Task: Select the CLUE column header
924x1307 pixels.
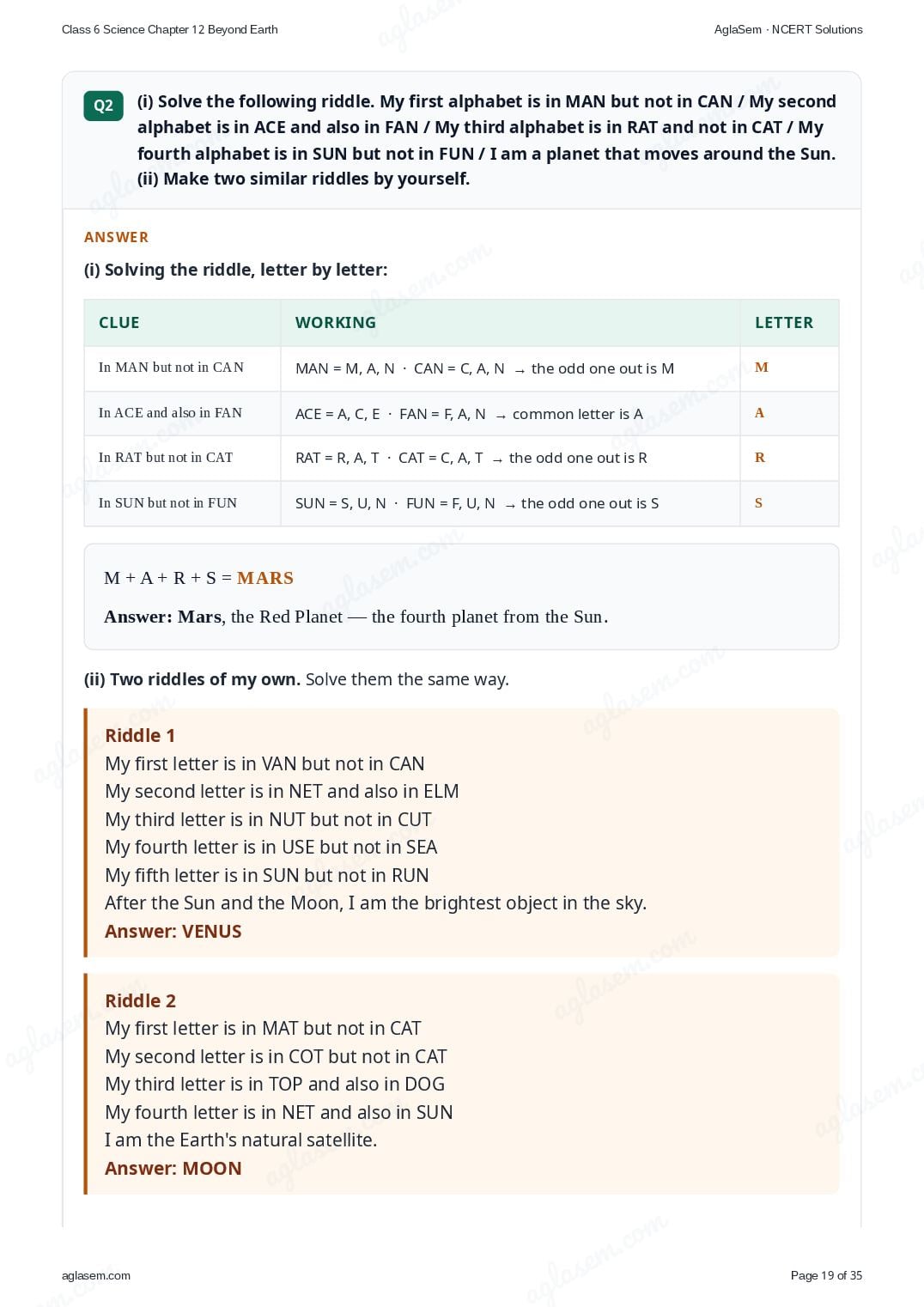Action: (119, 323)
